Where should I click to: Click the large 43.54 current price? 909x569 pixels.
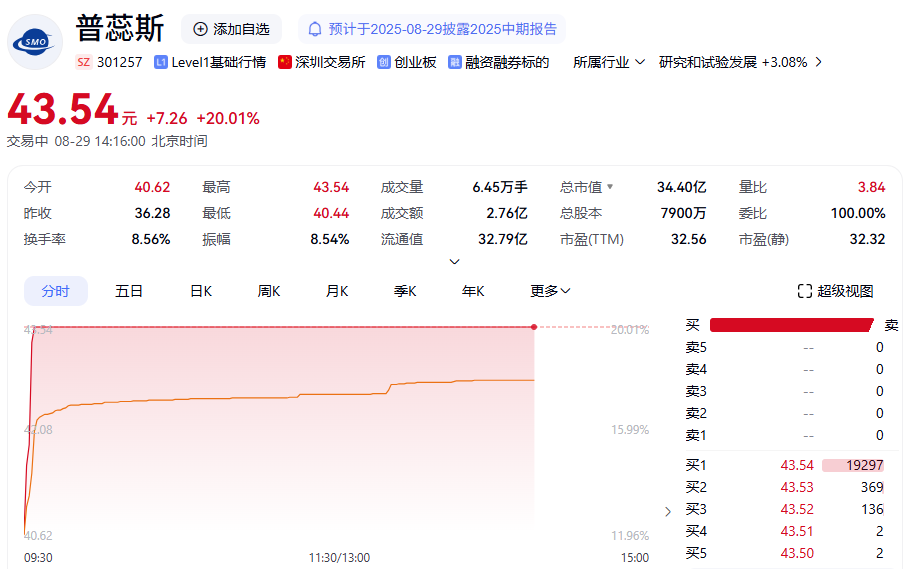[63, 109]
